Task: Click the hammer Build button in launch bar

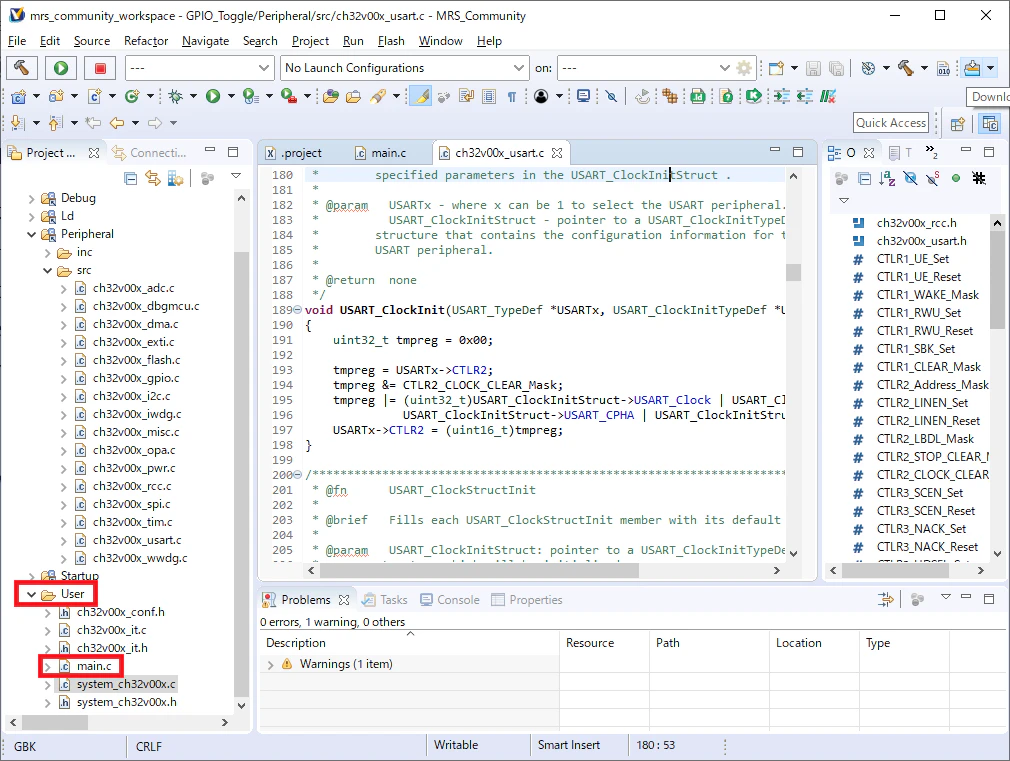Action: (21, 68)
